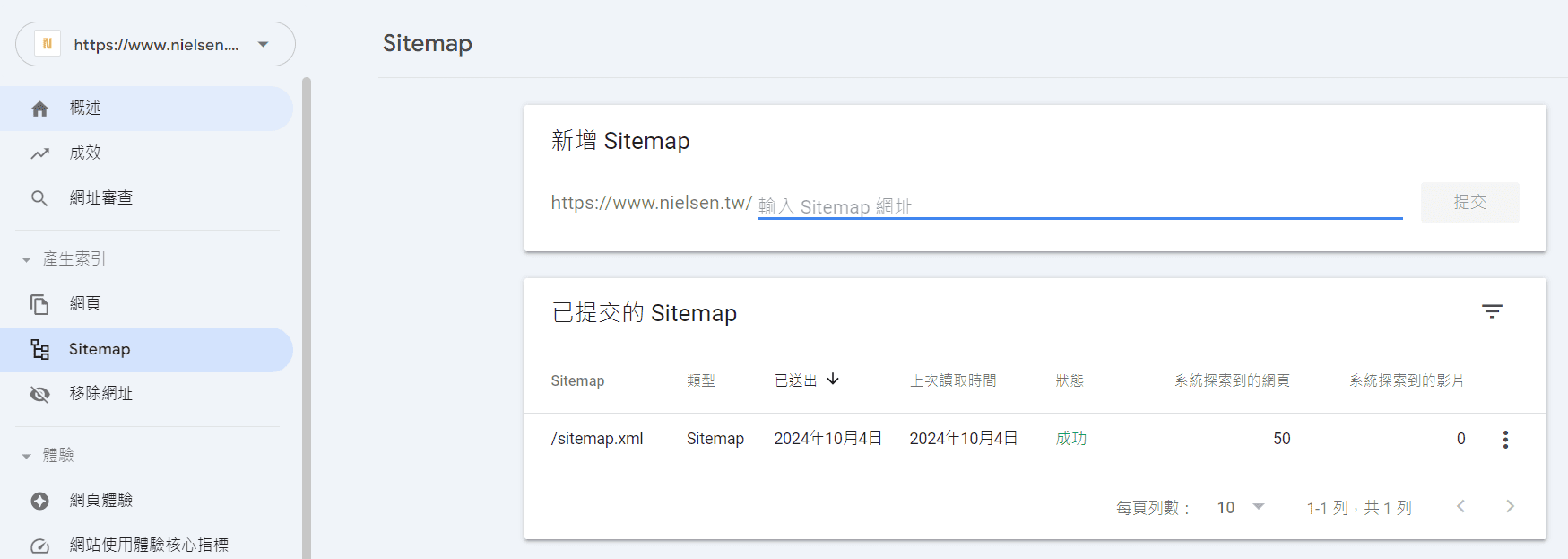This screenshot has width=1568, height=559.
Task: Open the filter icon for submitted sitemaps
Action: pos(1492,311)
